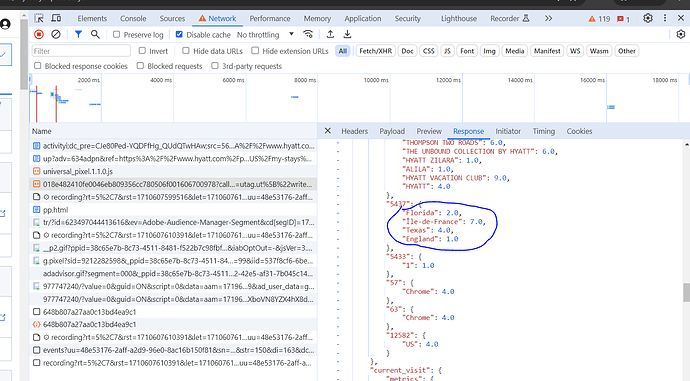Screen dimensions: 690x381
Task: Stop recording network log
Action: (39, 34)
